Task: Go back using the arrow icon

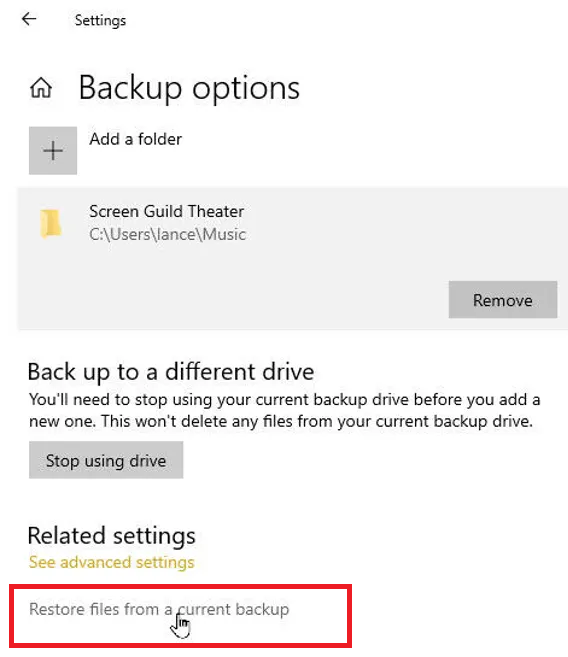Action: click(29, 19)
